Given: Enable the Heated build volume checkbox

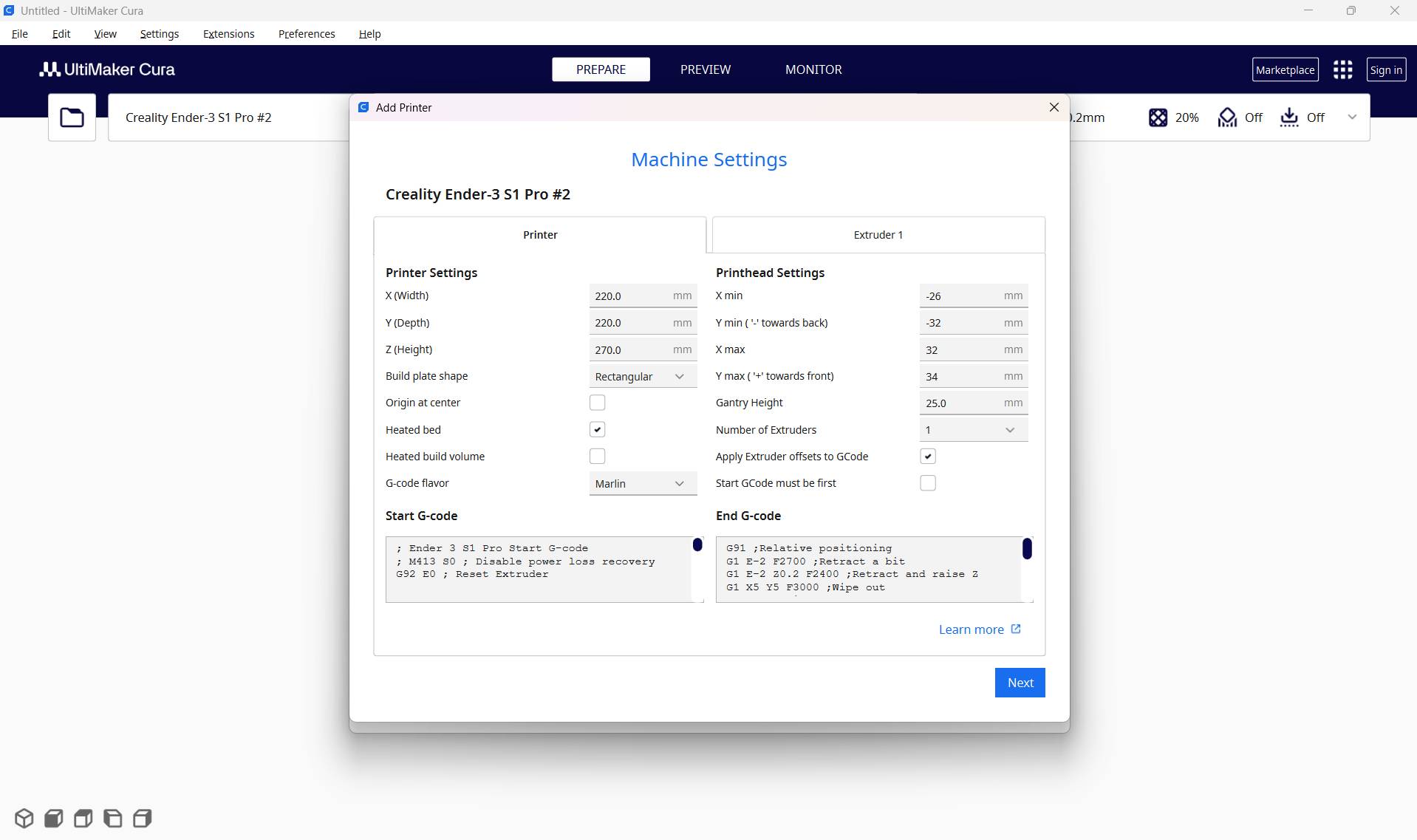Looking at the screenshot, I should coord(597,457).
